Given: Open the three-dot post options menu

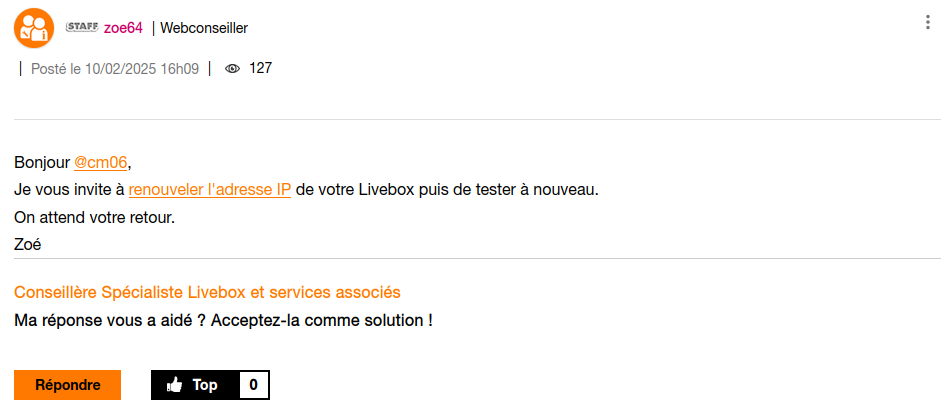Looking at the screenshot, I should click(x=929, y=23).
